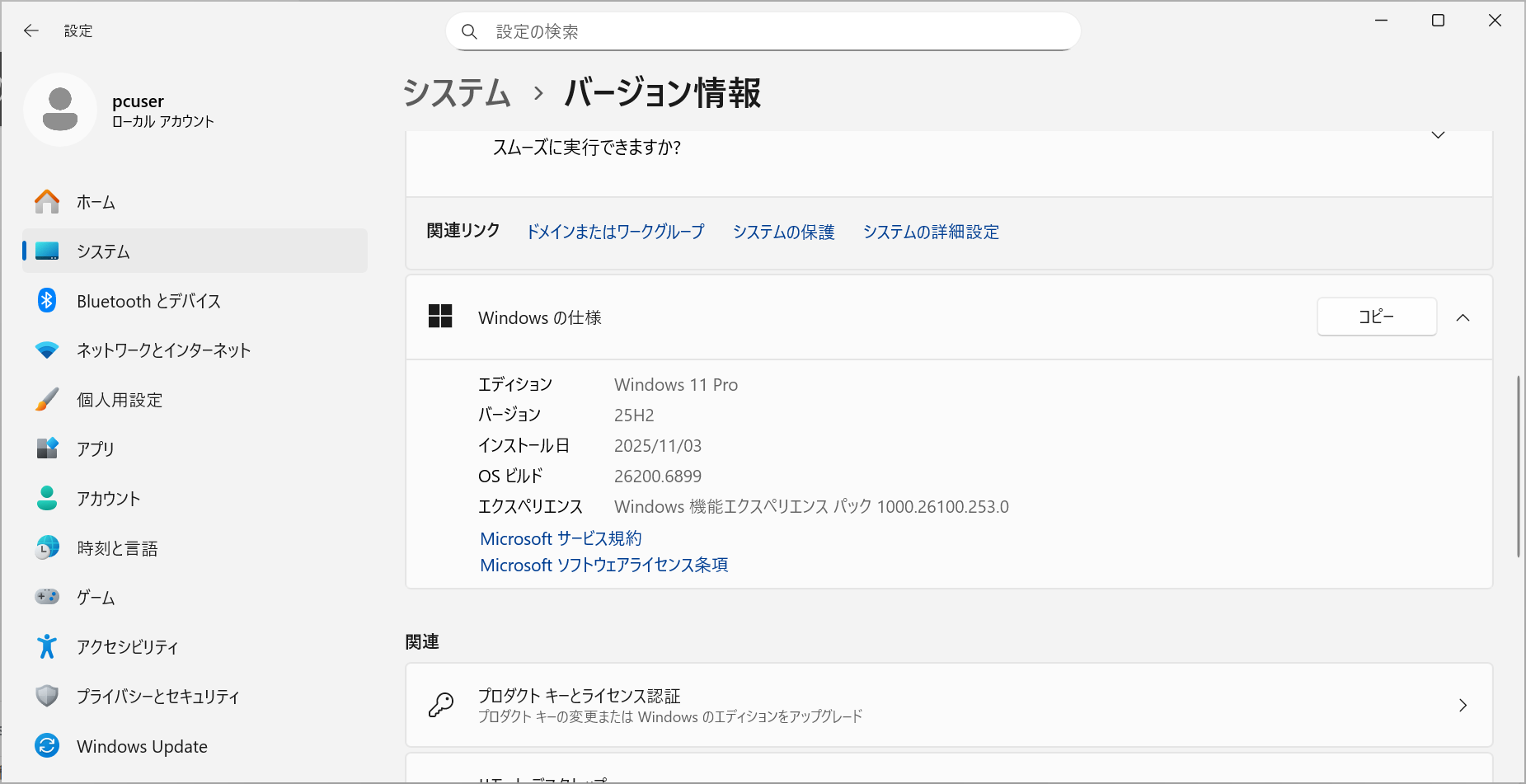Click the back arrow icon in Settings
This screenshot has height=784, width=1526.
point(31,31)
